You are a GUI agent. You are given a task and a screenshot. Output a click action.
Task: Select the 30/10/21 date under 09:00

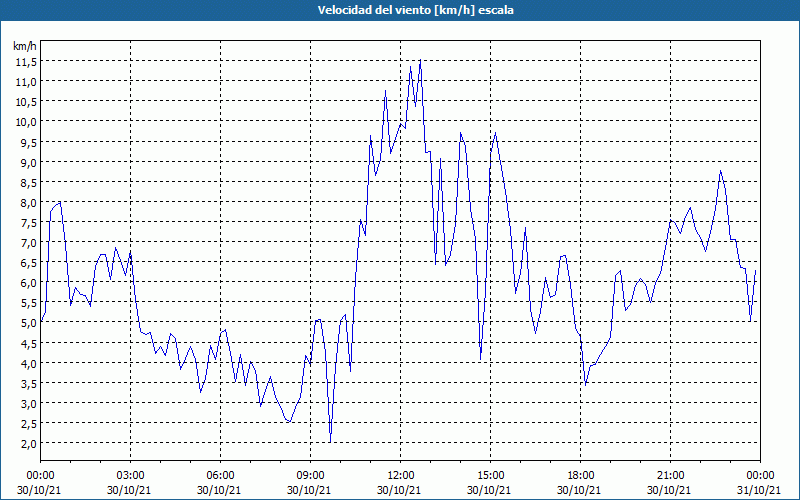(x=309, y=490)
